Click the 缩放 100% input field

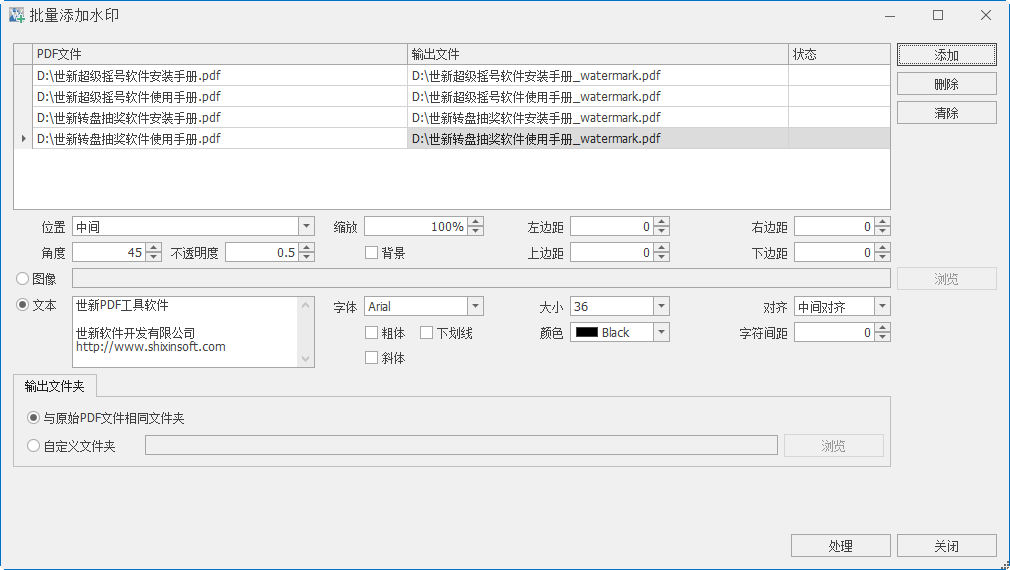coord(416,226)
